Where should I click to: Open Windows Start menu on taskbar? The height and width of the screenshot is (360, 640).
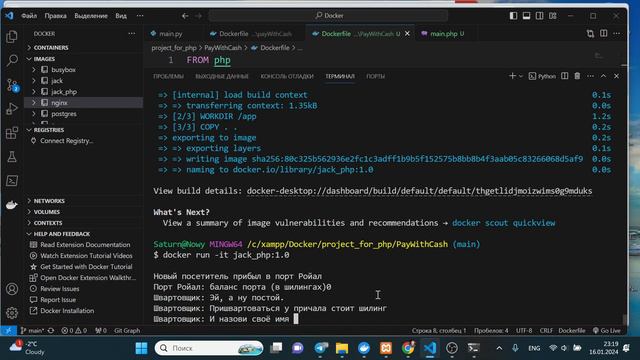141,348
